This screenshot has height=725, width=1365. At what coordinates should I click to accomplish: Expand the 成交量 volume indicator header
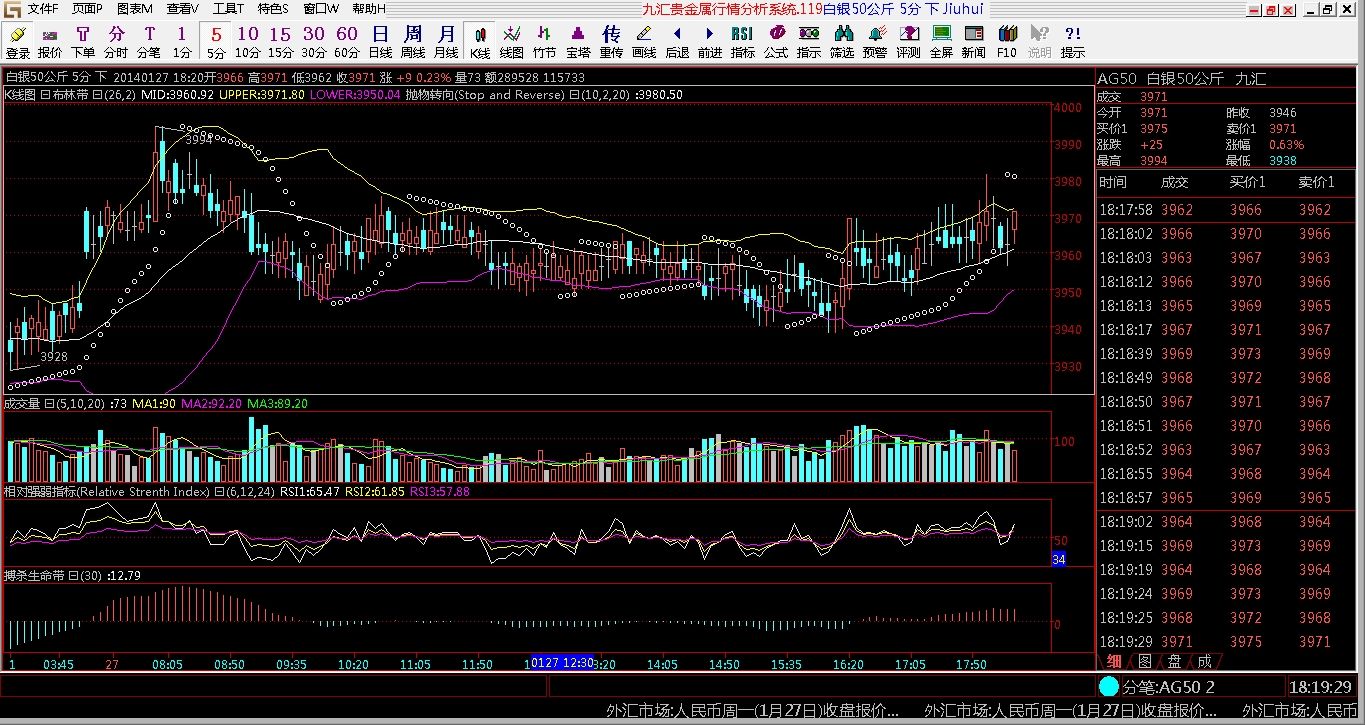click(x=22, y=404)
